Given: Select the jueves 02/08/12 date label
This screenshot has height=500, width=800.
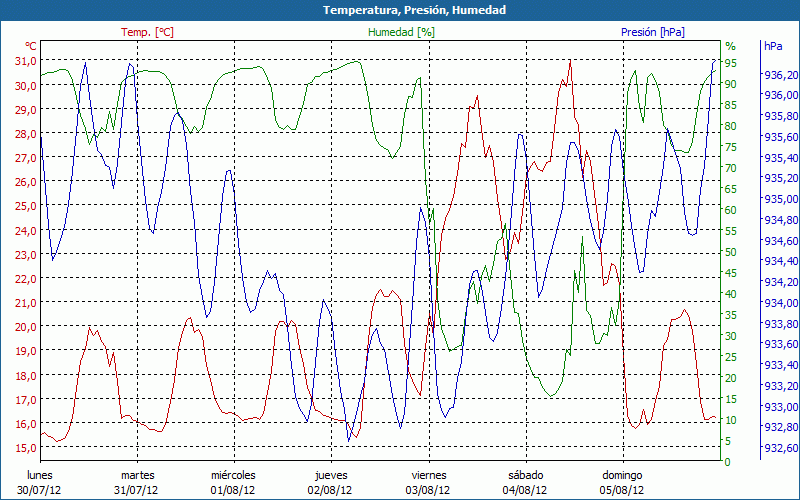Looking at the screenshot, I should [331, 482].
